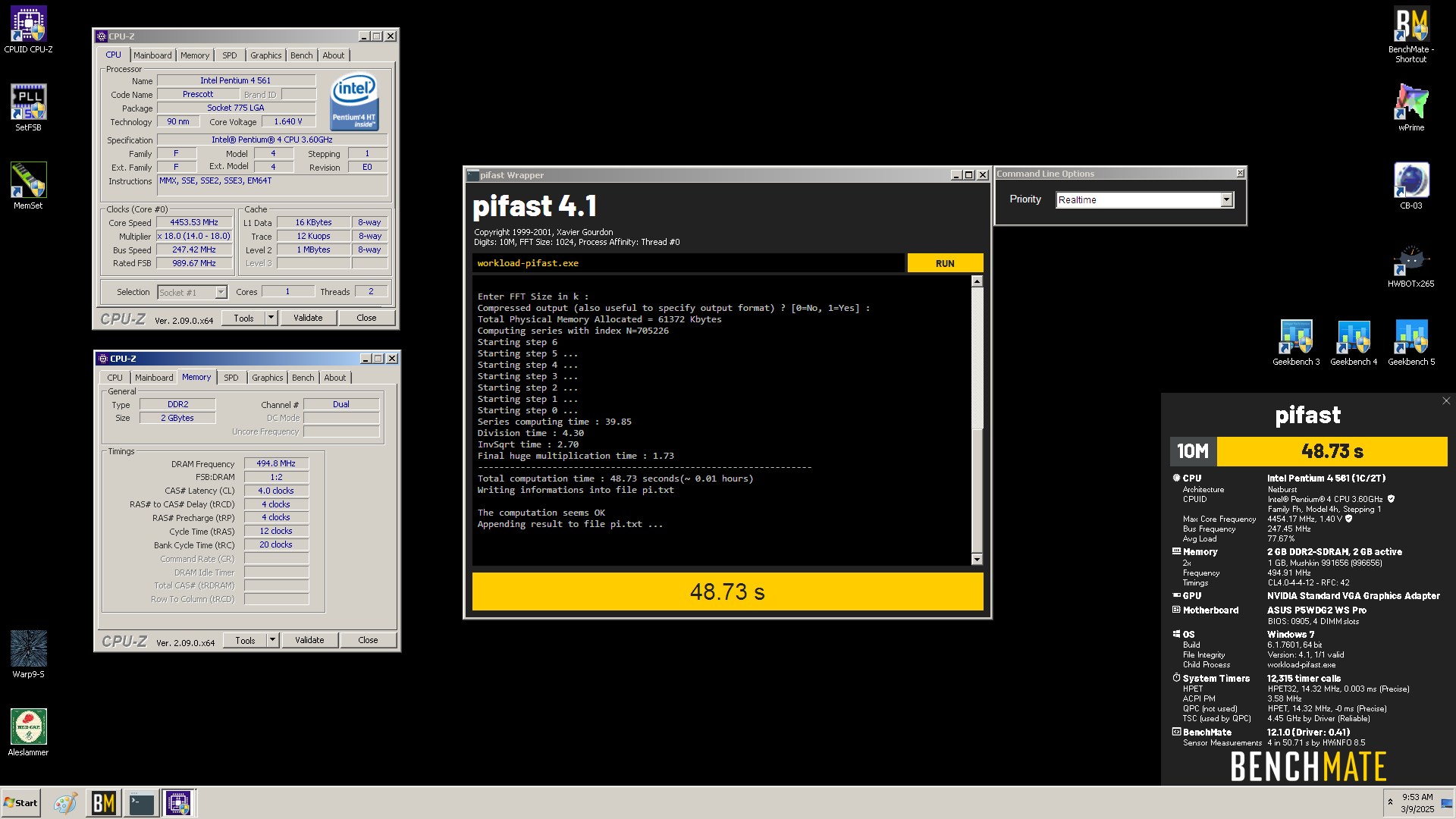1456x819 pixels.
Task: Click Tools button in bottom CPU-Z window
Action: point(245,640)
